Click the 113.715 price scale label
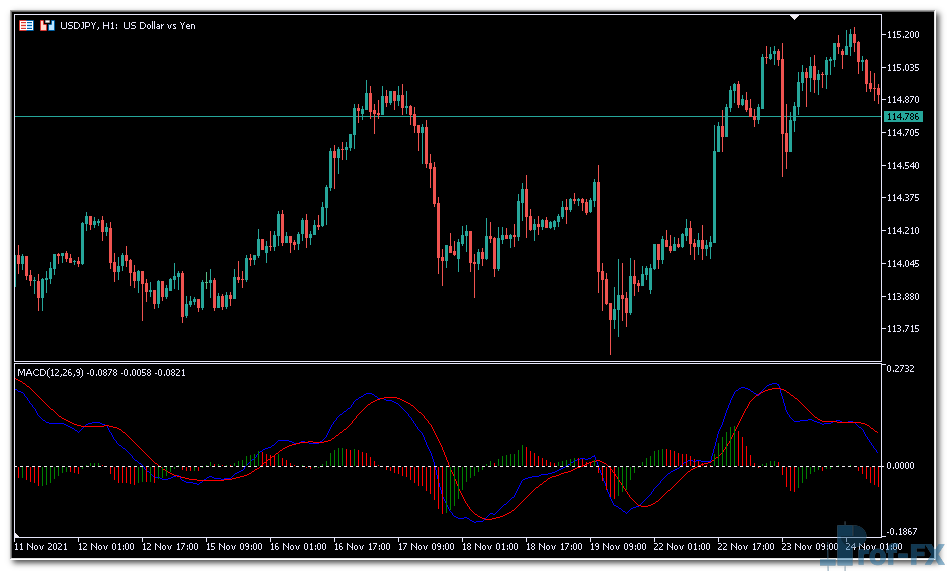The height and width of the screenshot is (571, 947). pyautogui.click(x=902, y=329)
